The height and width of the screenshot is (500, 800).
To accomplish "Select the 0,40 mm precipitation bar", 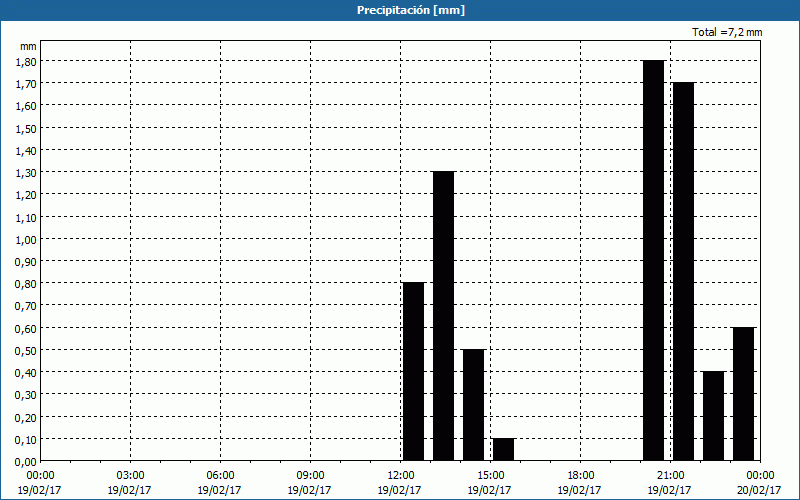I will (713, 416).
